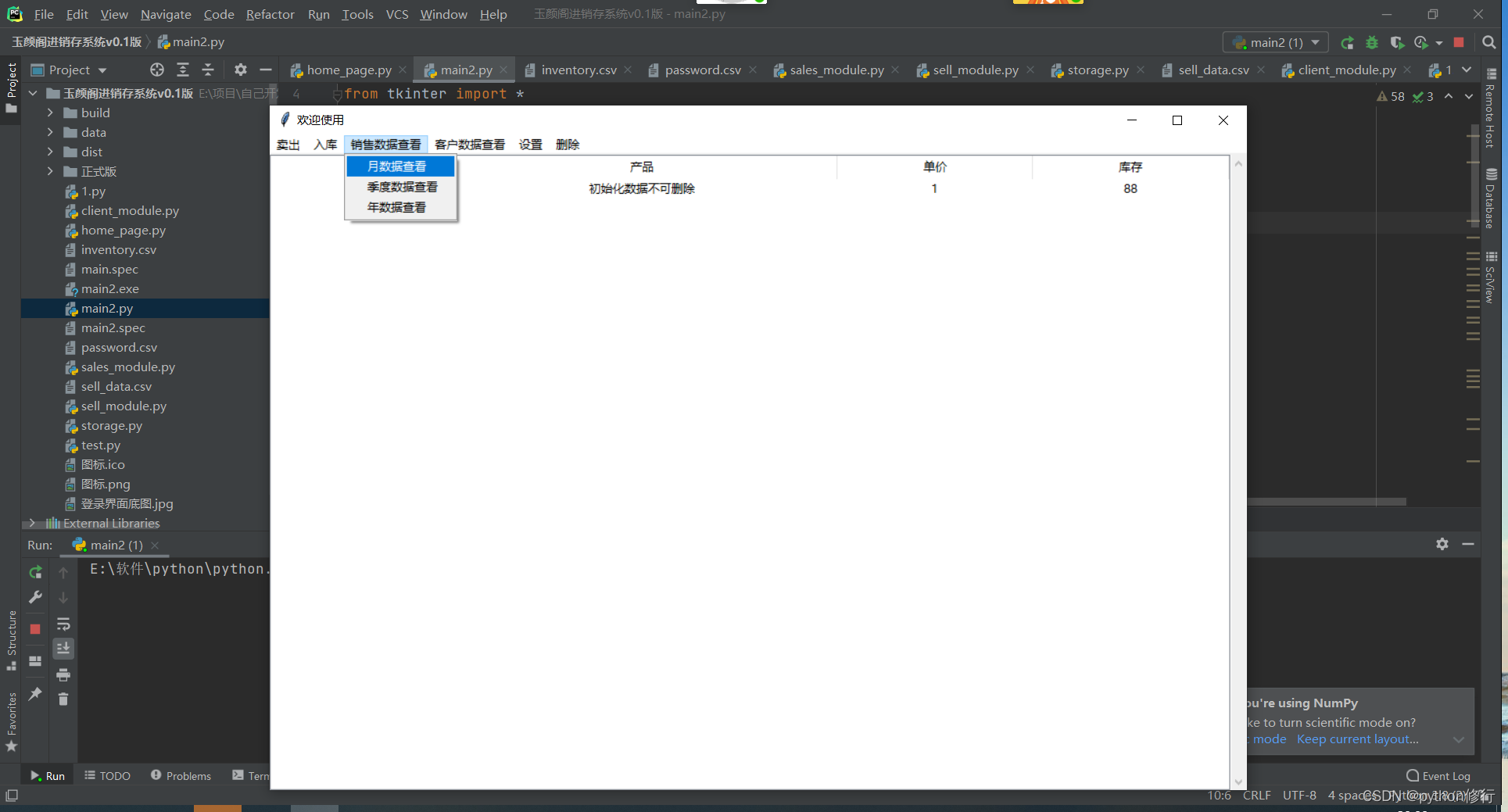Click the down arrow icon in Run panel
The image size is (1508, 812).
click(63, 598)
